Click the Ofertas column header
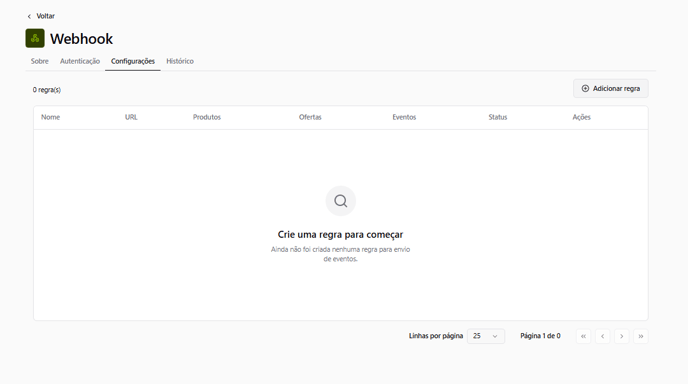The image size is (688, 384). point(310,117)
